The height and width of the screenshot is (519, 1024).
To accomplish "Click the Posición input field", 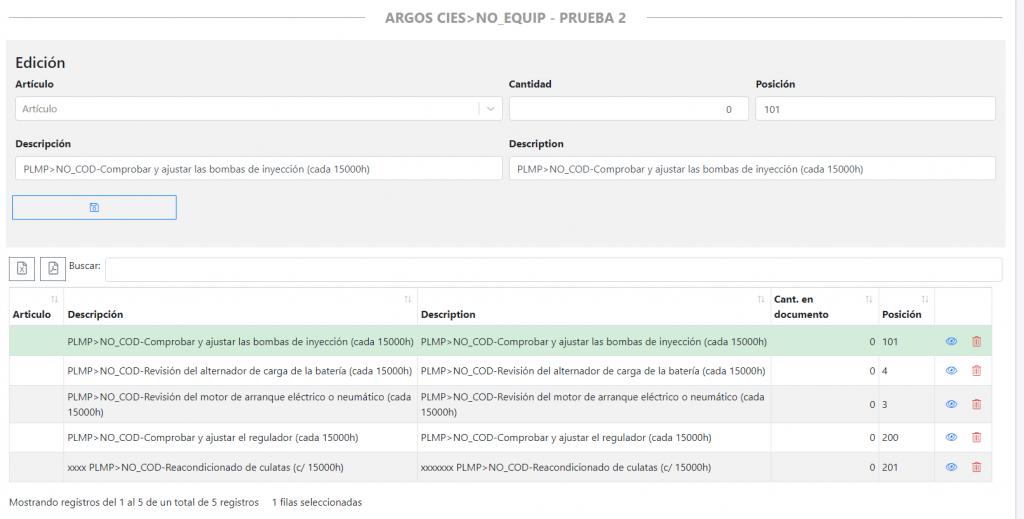I will click(874, 109).
